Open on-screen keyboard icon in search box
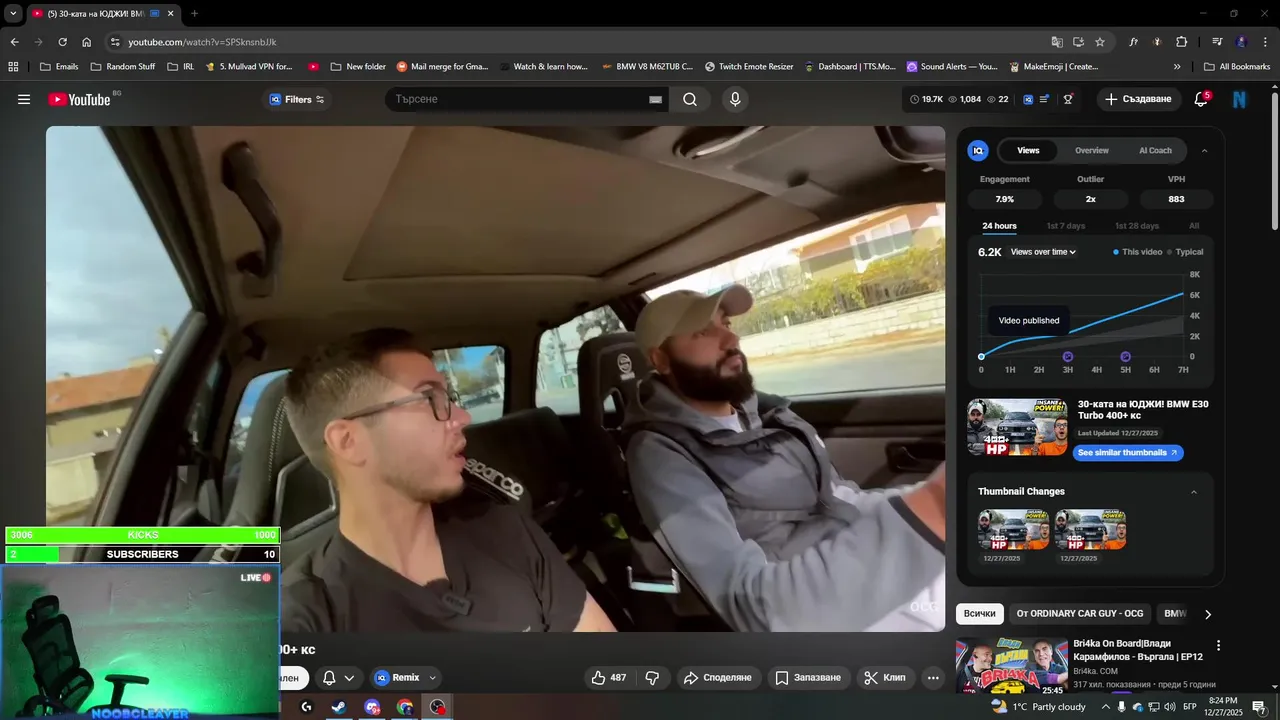 [x=655, y=99]
